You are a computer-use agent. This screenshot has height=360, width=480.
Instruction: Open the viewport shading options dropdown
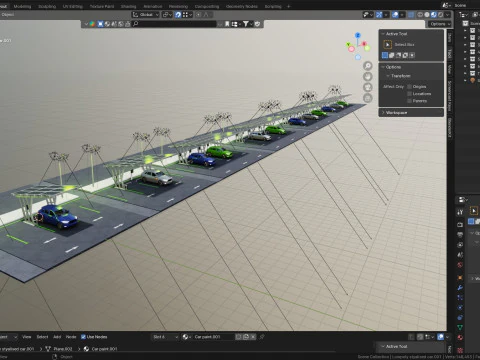point(448,15)
